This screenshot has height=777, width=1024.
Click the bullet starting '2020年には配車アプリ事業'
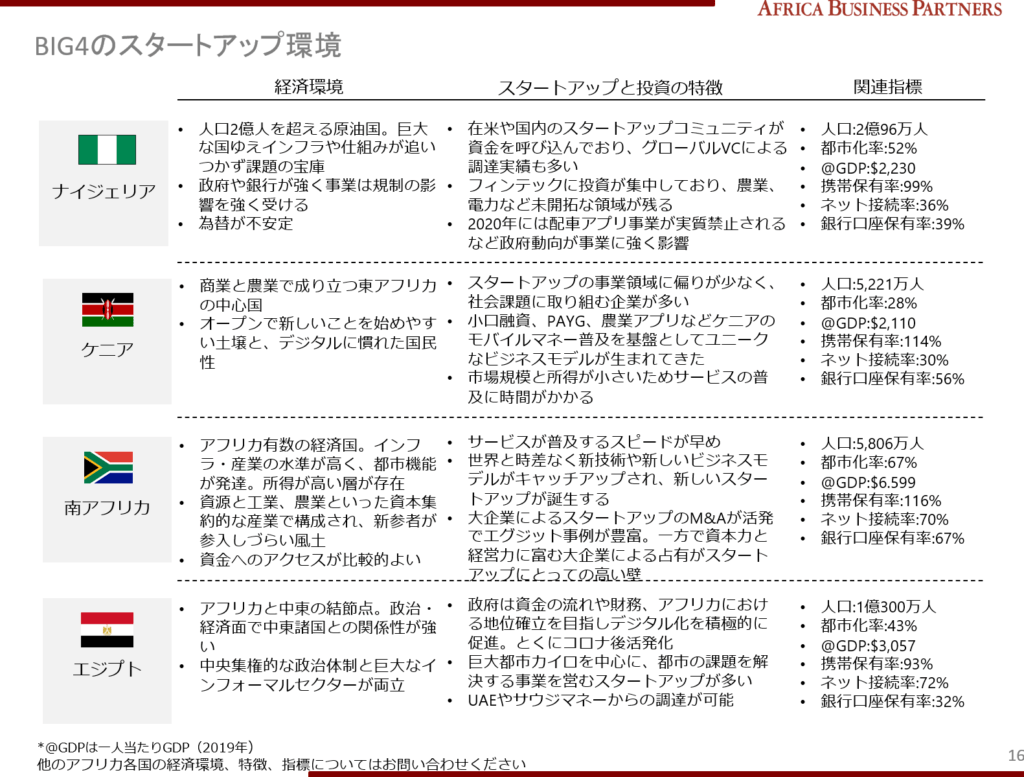[x=626, y=234]
